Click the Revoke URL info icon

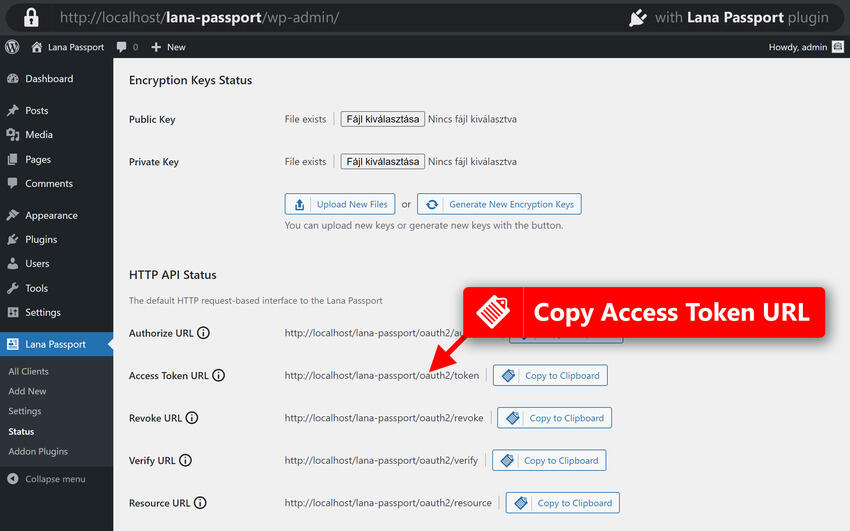(192, 418)
